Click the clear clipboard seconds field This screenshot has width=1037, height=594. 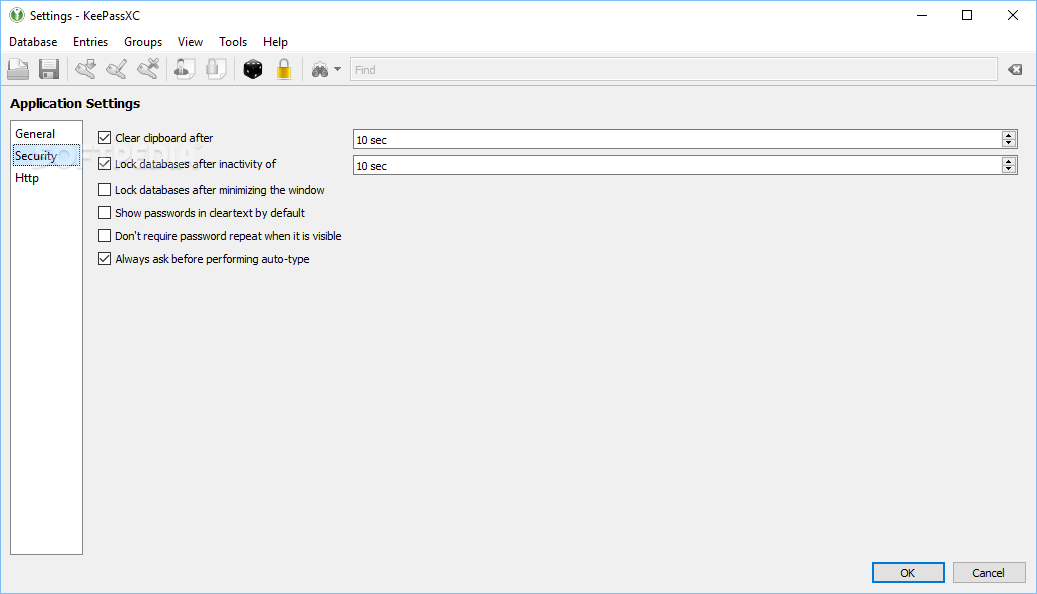(678, 139)
